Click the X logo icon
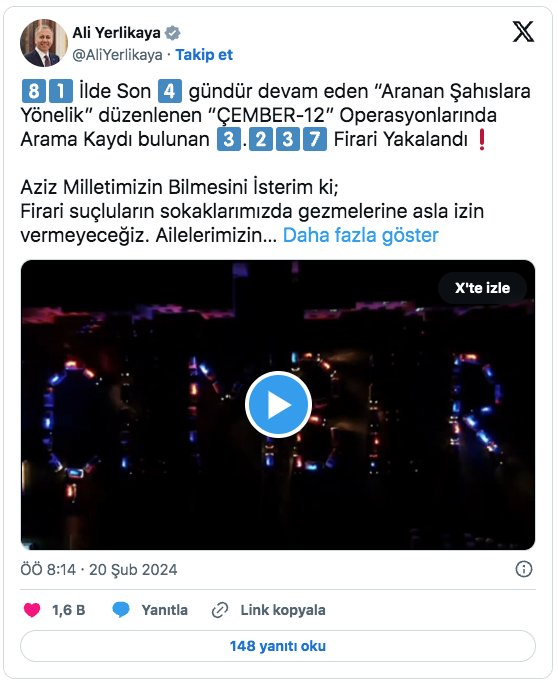This screenshot has width=558, height=683. pyautogui.click(x=523, y=31)
